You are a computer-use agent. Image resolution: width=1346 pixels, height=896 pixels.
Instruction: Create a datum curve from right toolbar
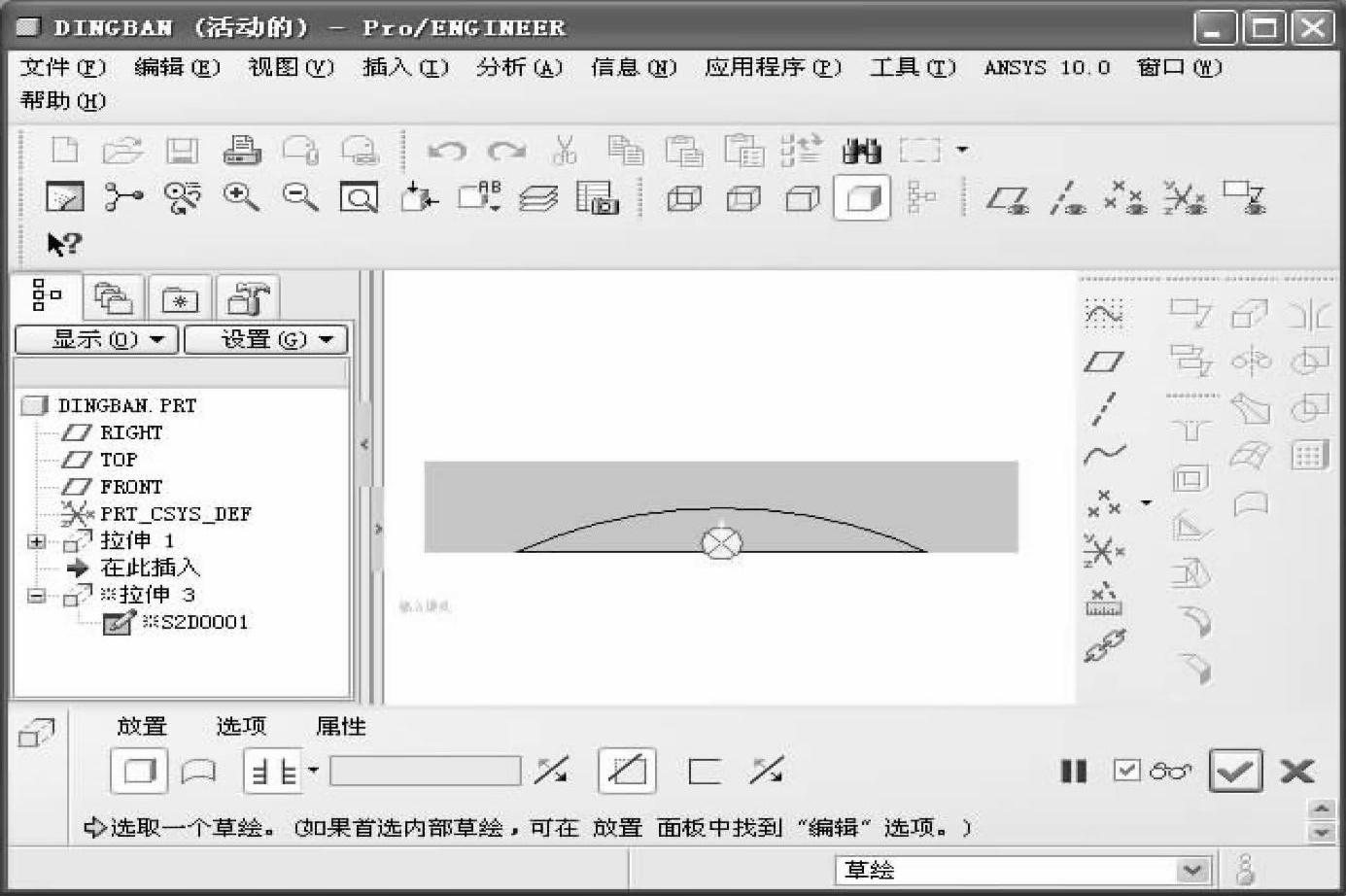[1105, 454]
